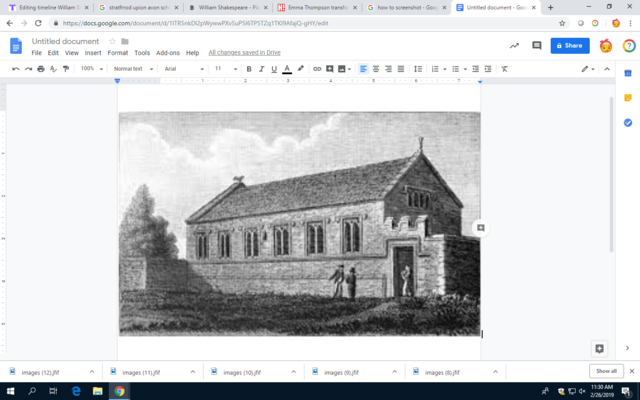Open Google Calendar side panel
Viewport: 640px width, 400px height.
(x=628, y=73)
